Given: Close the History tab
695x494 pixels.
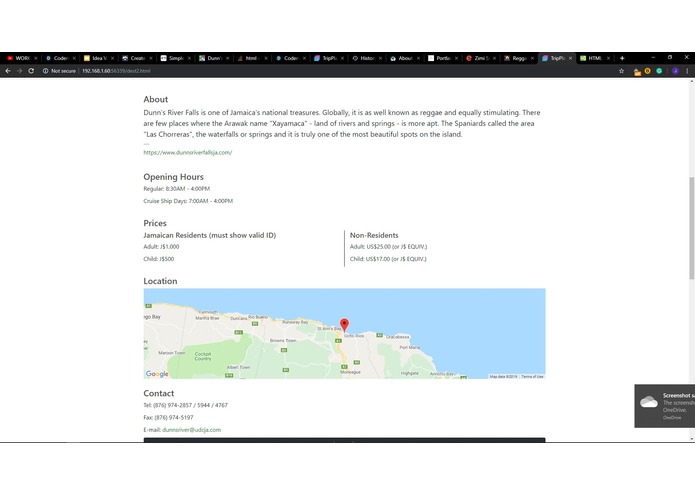Looking at the screenshot, I should click(380, 58).
